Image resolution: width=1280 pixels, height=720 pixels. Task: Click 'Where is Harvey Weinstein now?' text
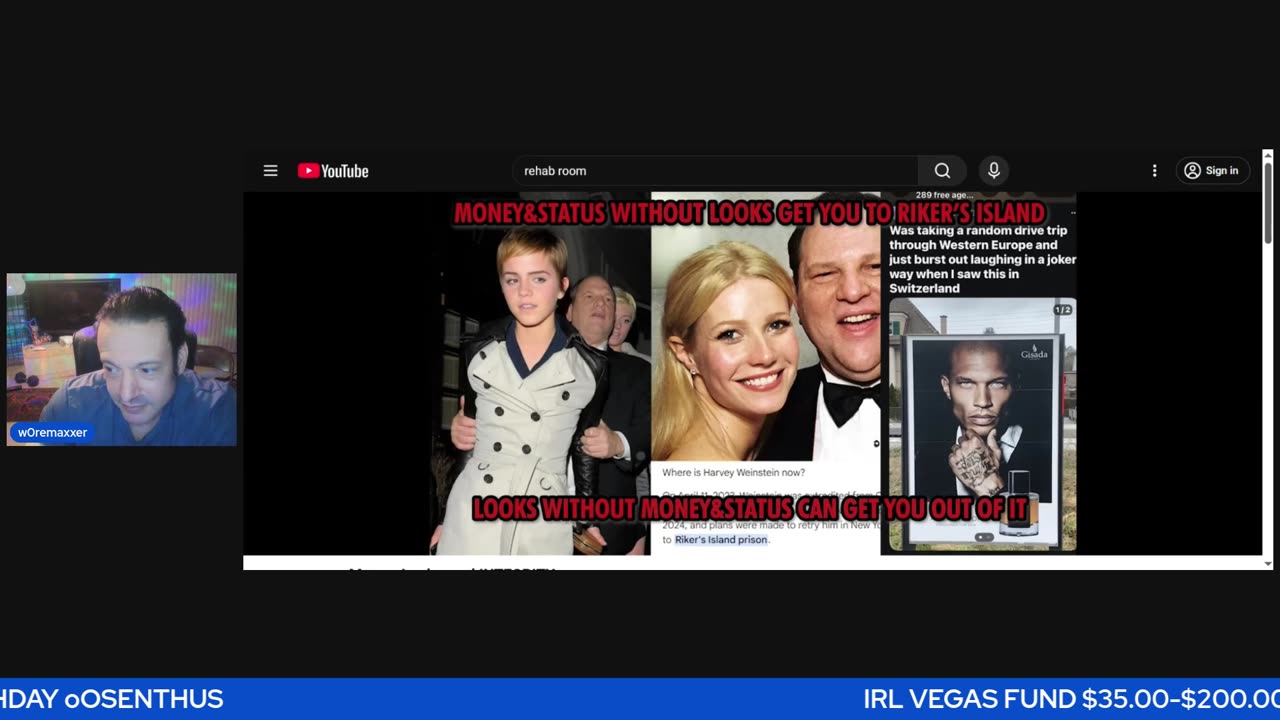pos(733,473)
